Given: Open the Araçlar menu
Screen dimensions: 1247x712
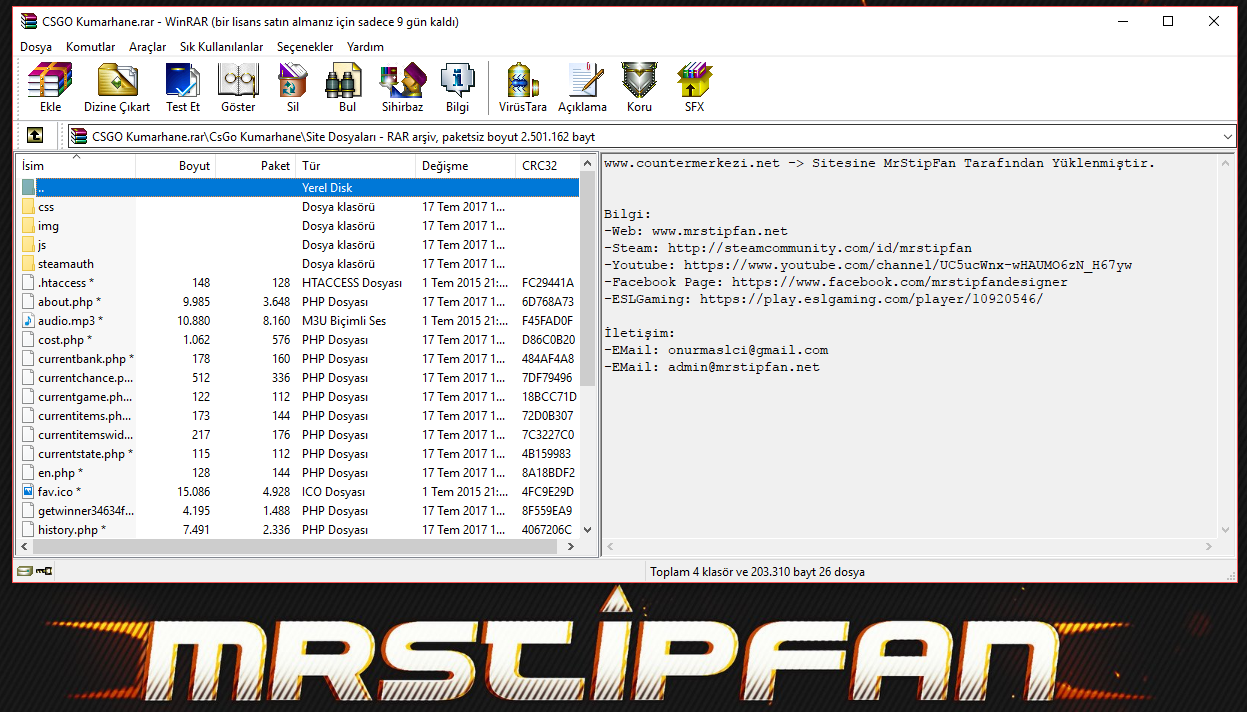Looking at the screenshot, I should (x=148, y=47).
